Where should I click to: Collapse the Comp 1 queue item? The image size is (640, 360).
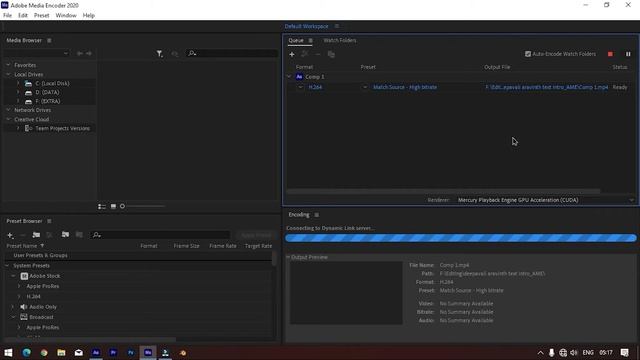click(x=289, y=77)
